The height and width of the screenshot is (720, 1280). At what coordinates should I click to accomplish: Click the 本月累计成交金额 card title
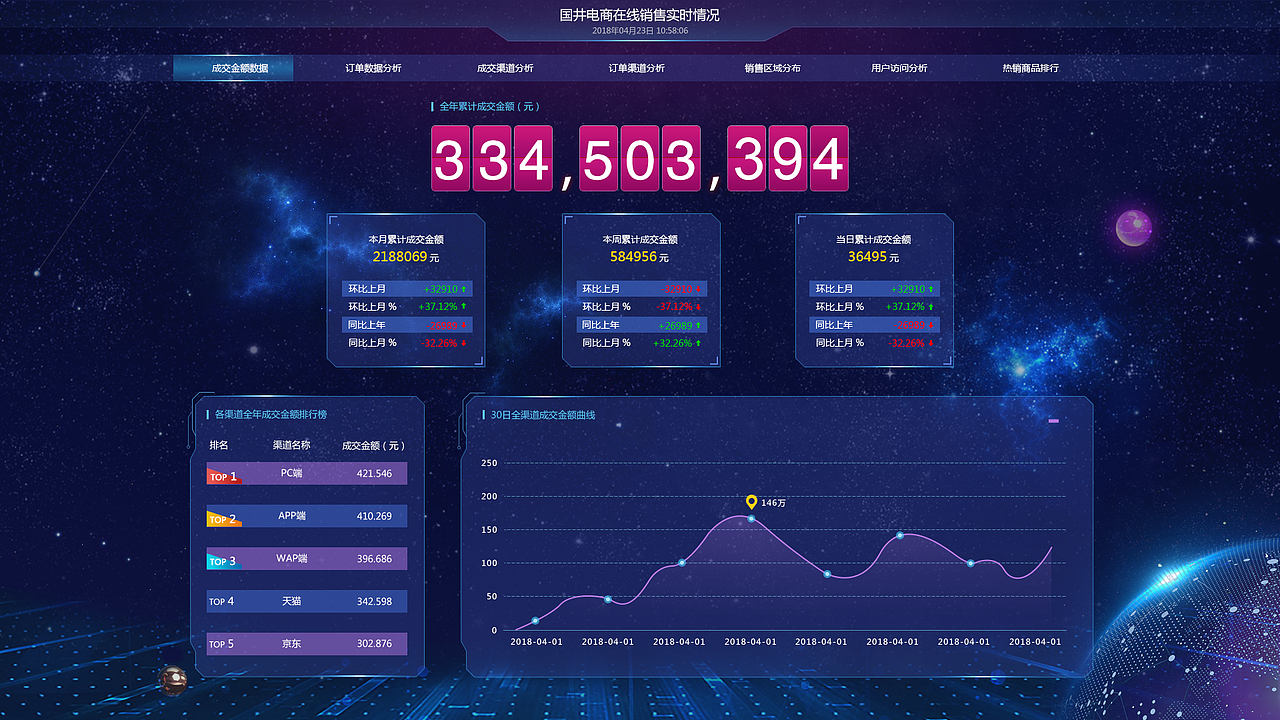click(x=406, y=240)
